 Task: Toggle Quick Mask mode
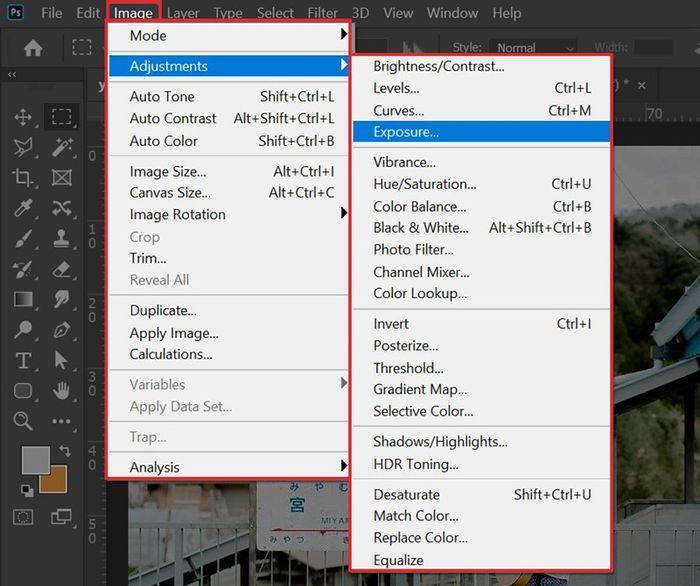click(23, 517)
